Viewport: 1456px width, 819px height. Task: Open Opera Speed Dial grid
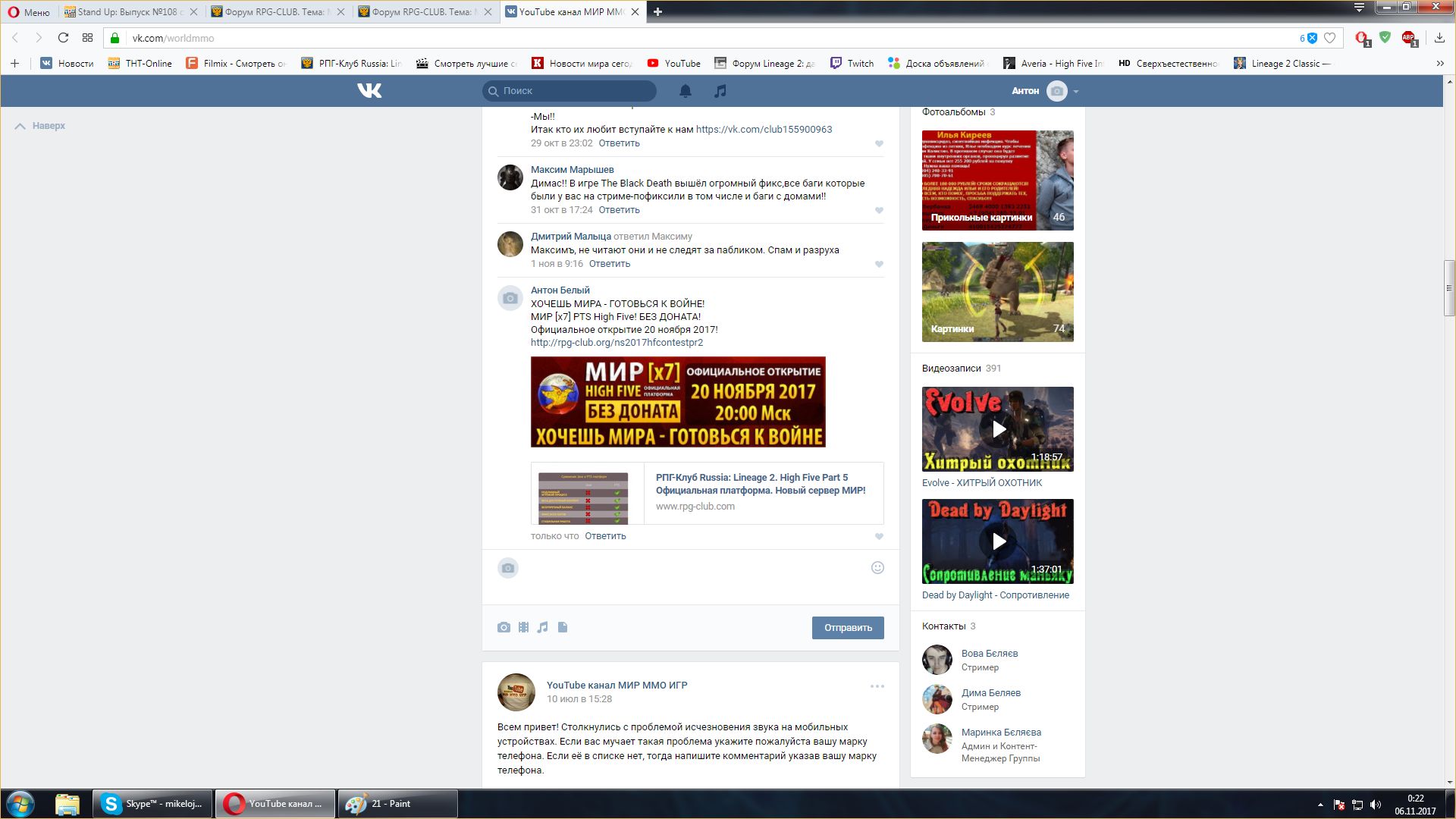87,38
